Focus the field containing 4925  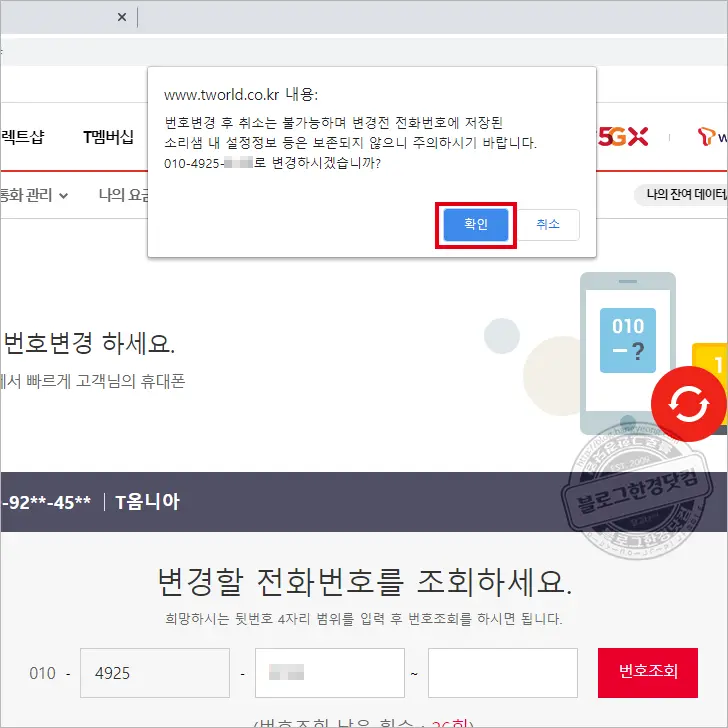coord(155,673)
